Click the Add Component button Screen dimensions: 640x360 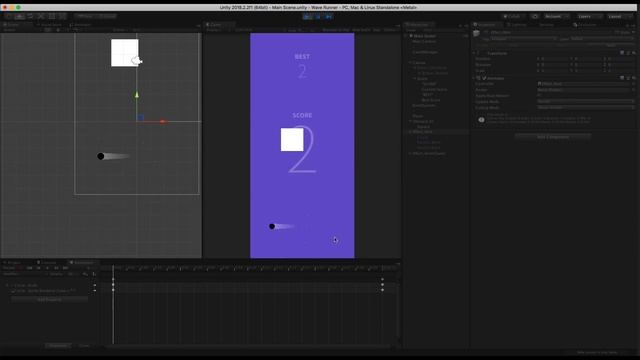553,137
